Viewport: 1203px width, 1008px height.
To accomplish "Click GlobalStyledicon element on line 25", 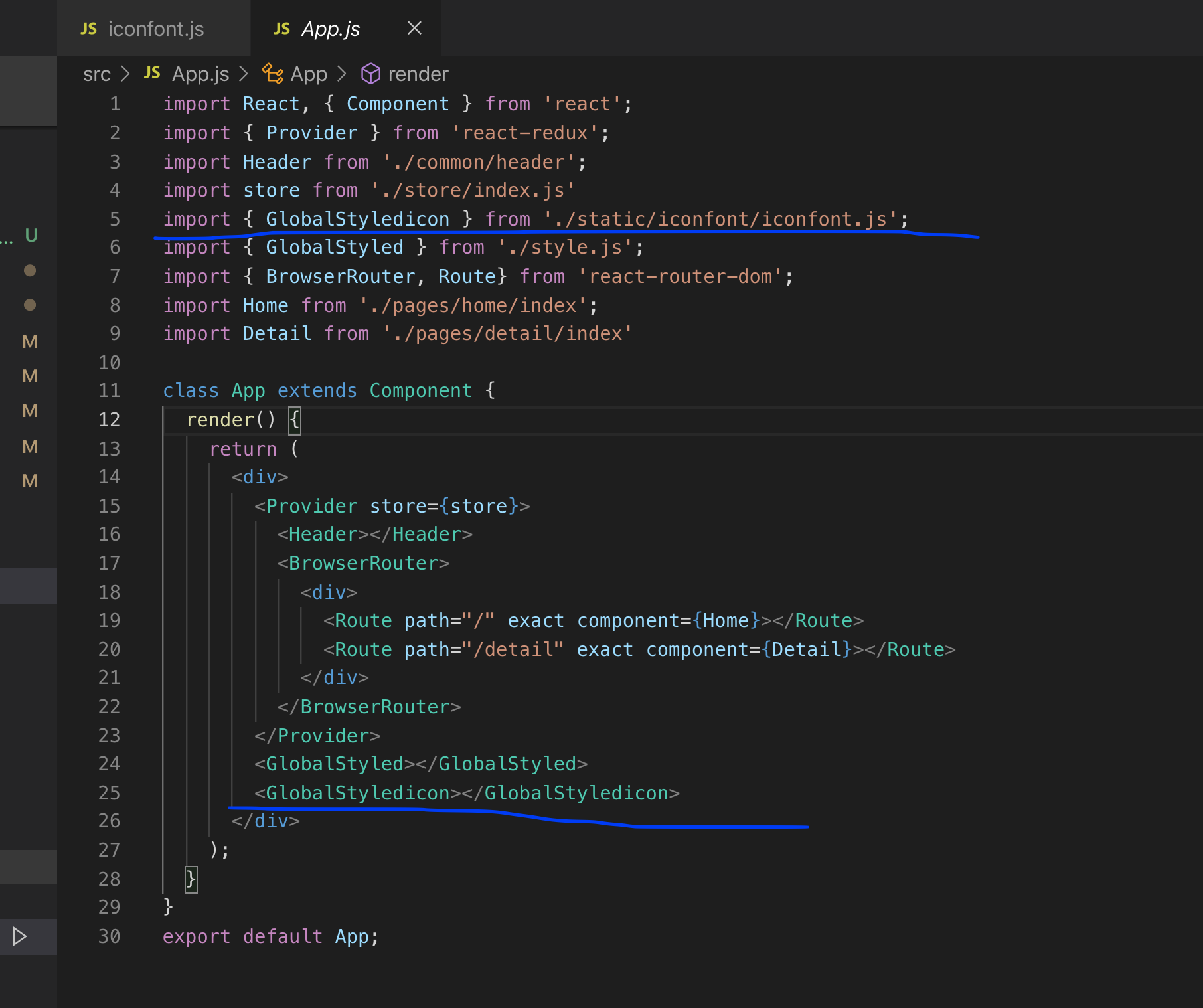I will pyautogui.click(x=467, y=793).
